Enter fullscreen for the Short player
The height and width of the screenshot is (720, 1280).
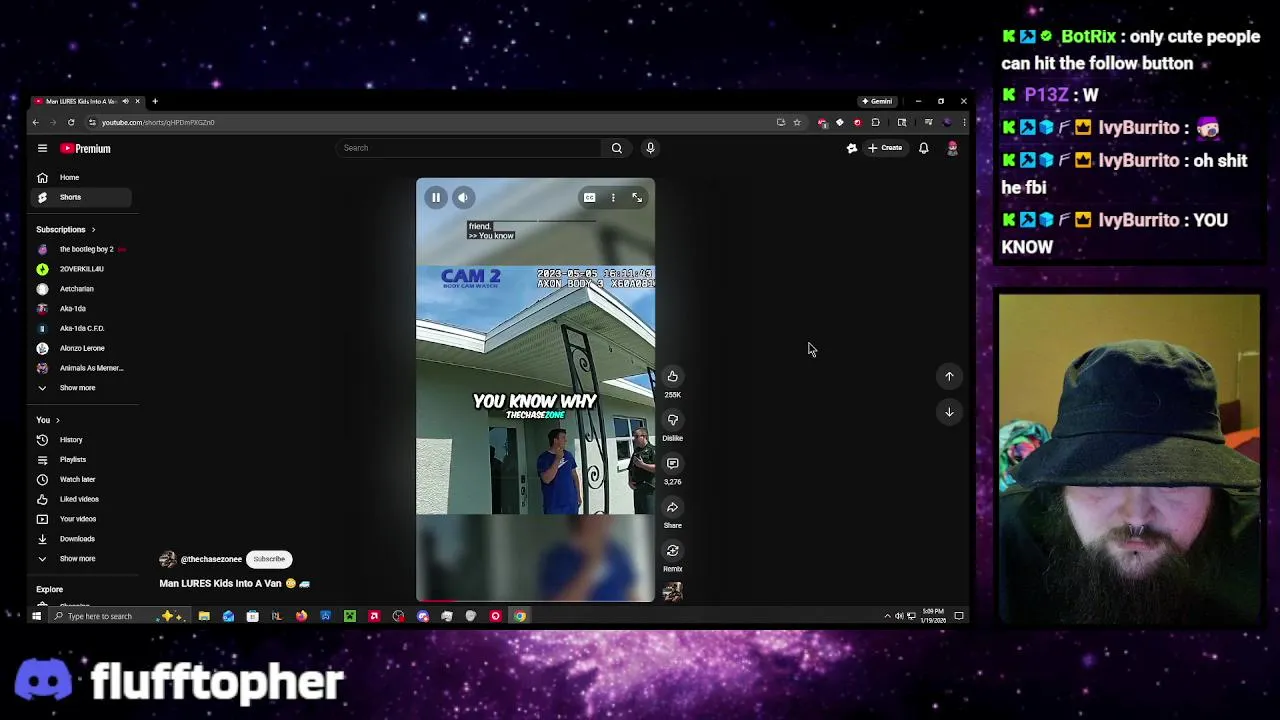click(637, 198)
